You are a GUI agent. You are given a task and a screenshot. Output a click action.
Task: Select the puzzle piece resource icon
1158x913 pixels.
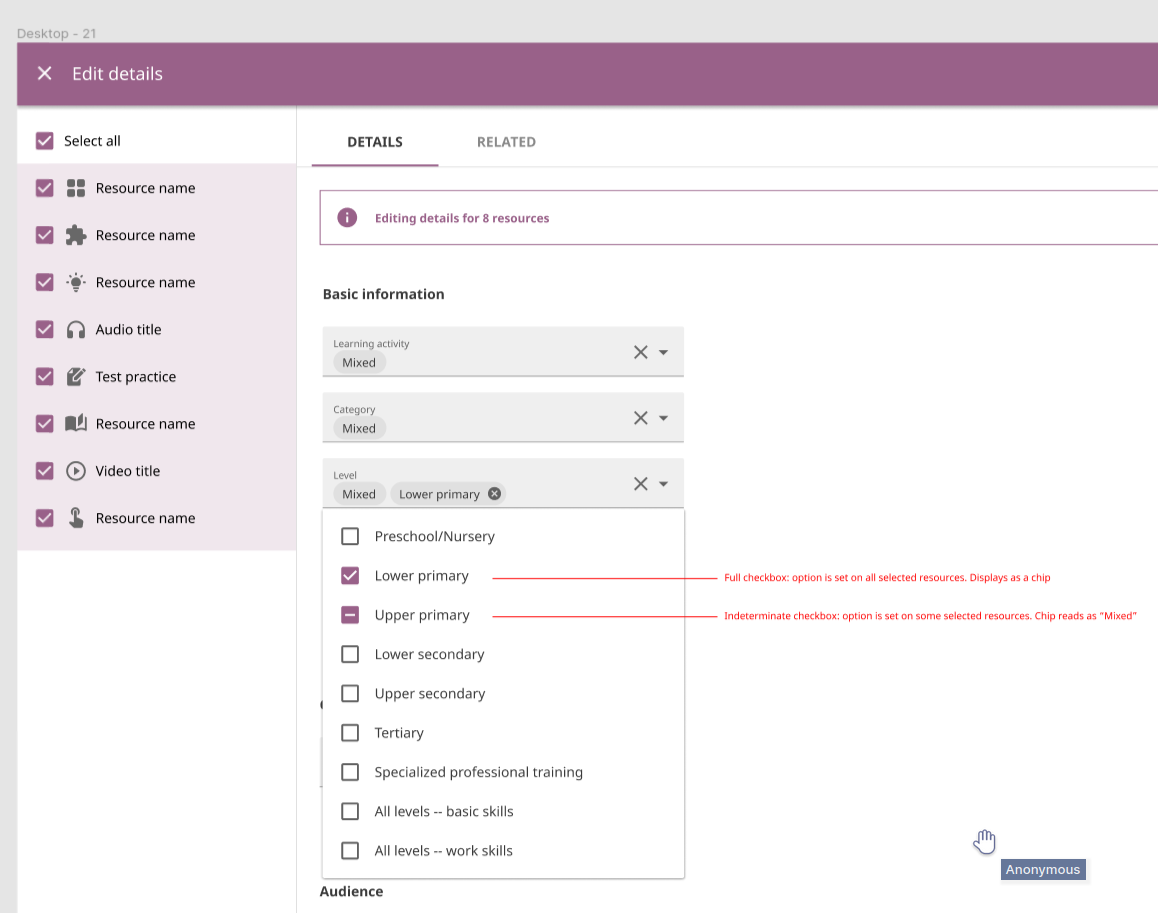point(77,235)
